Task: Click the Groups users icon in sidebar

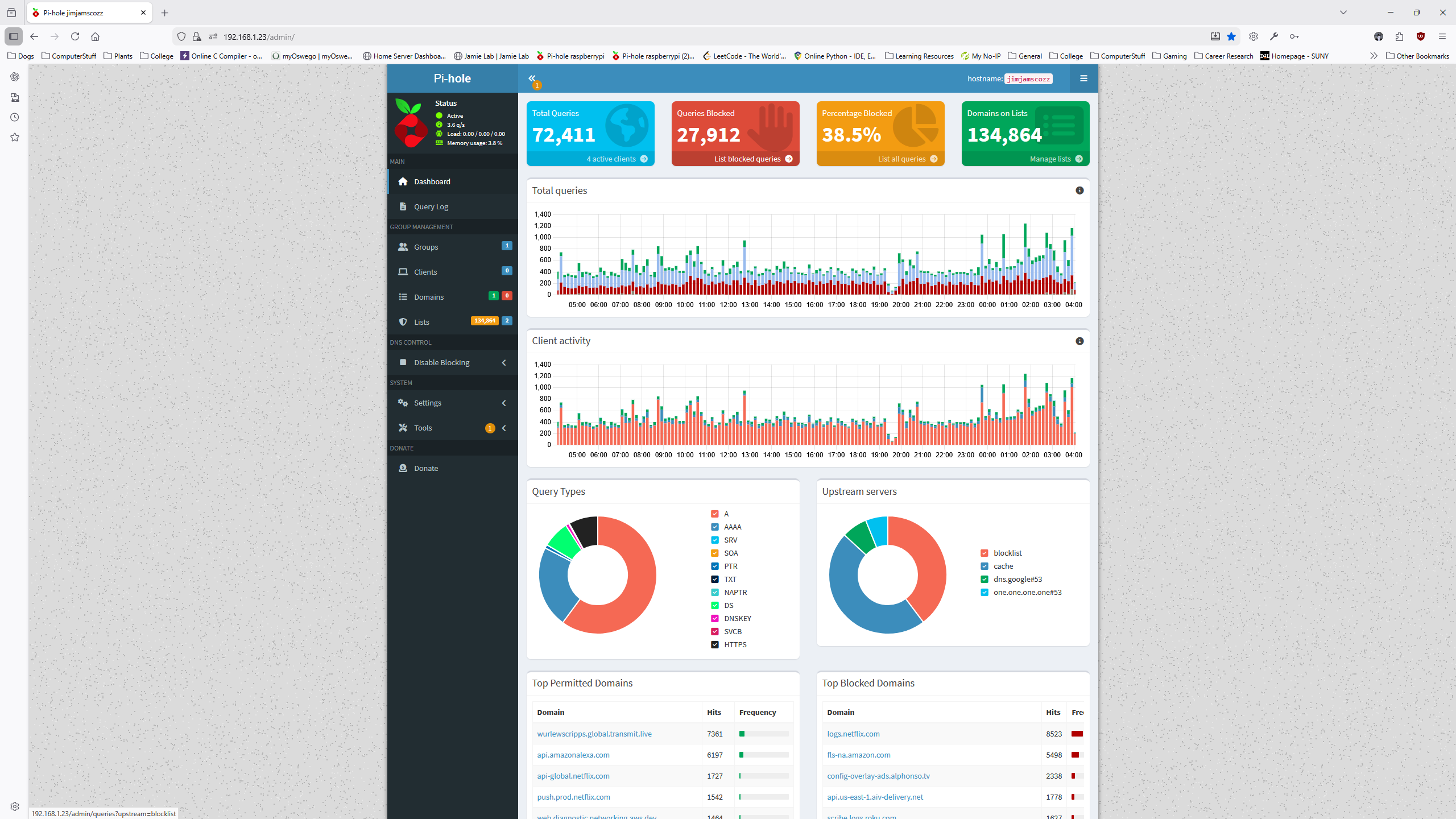Action: tap(403, 247)
